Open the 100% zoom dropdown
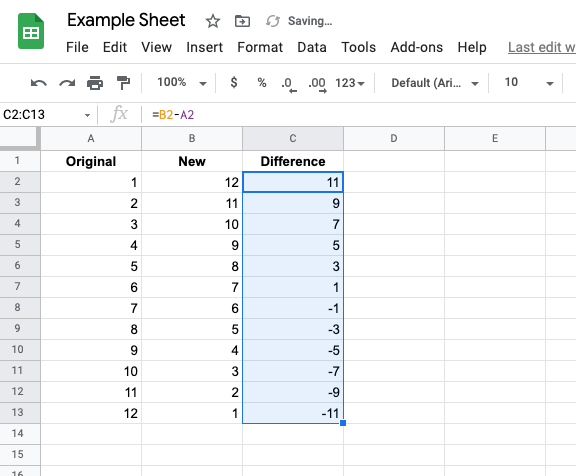576x476 pixels. 181,83
